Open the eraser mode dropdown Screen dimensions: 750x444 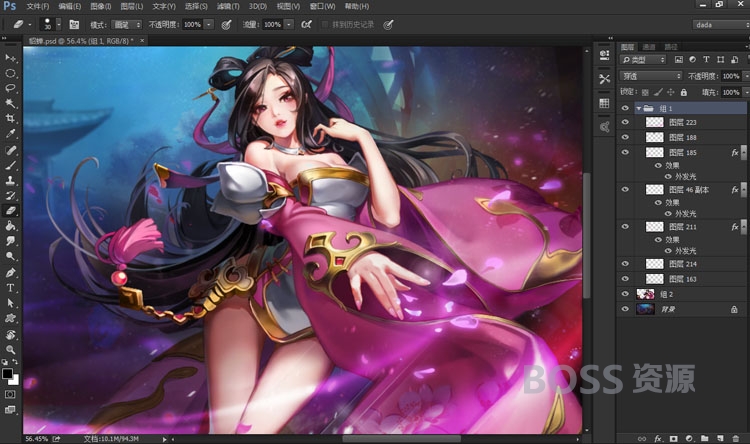[126, 24]
